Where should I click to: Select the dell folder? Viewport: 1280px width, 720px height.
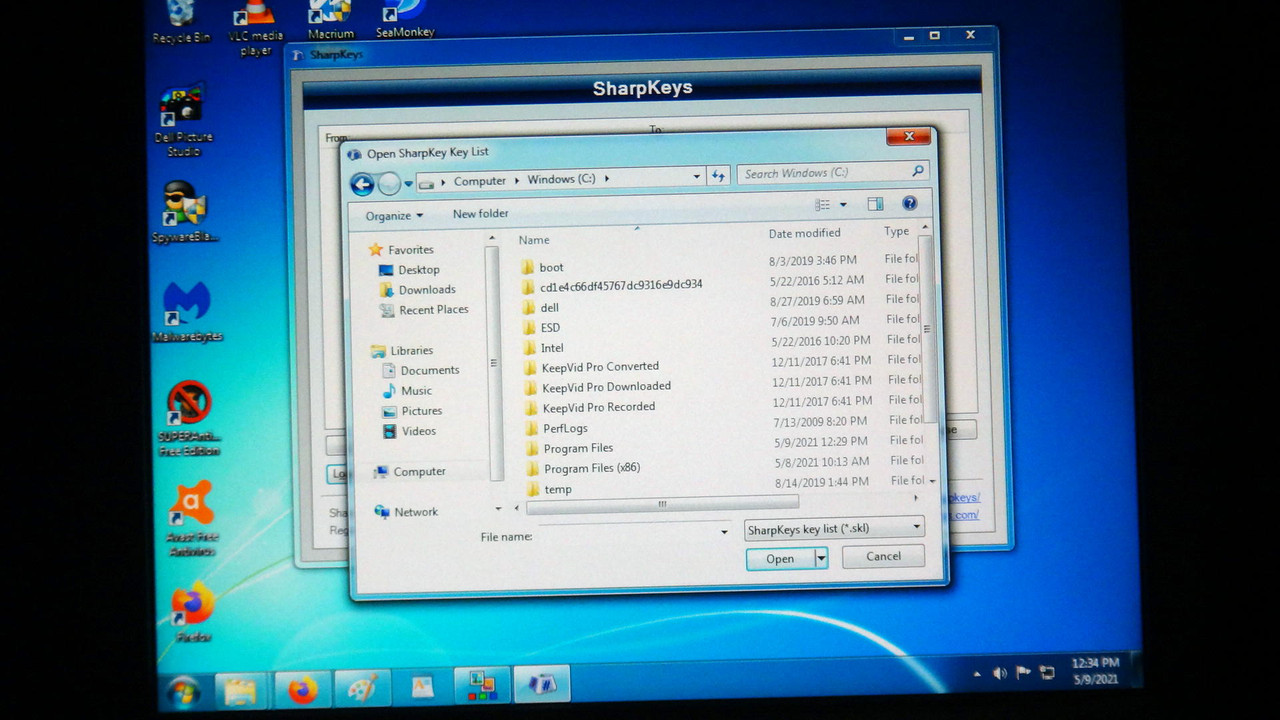[x=541, y=308]
